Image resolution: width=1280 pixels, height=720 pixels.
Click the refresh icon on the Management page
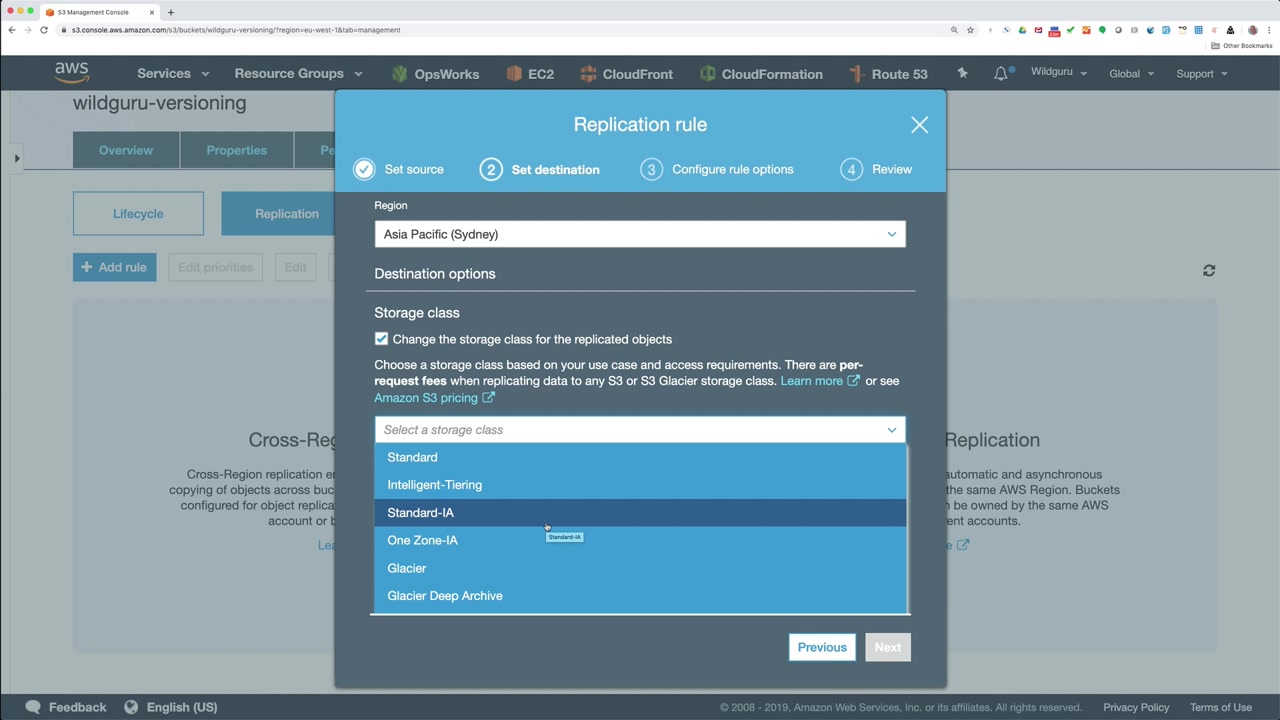(x=1209, y=270)
